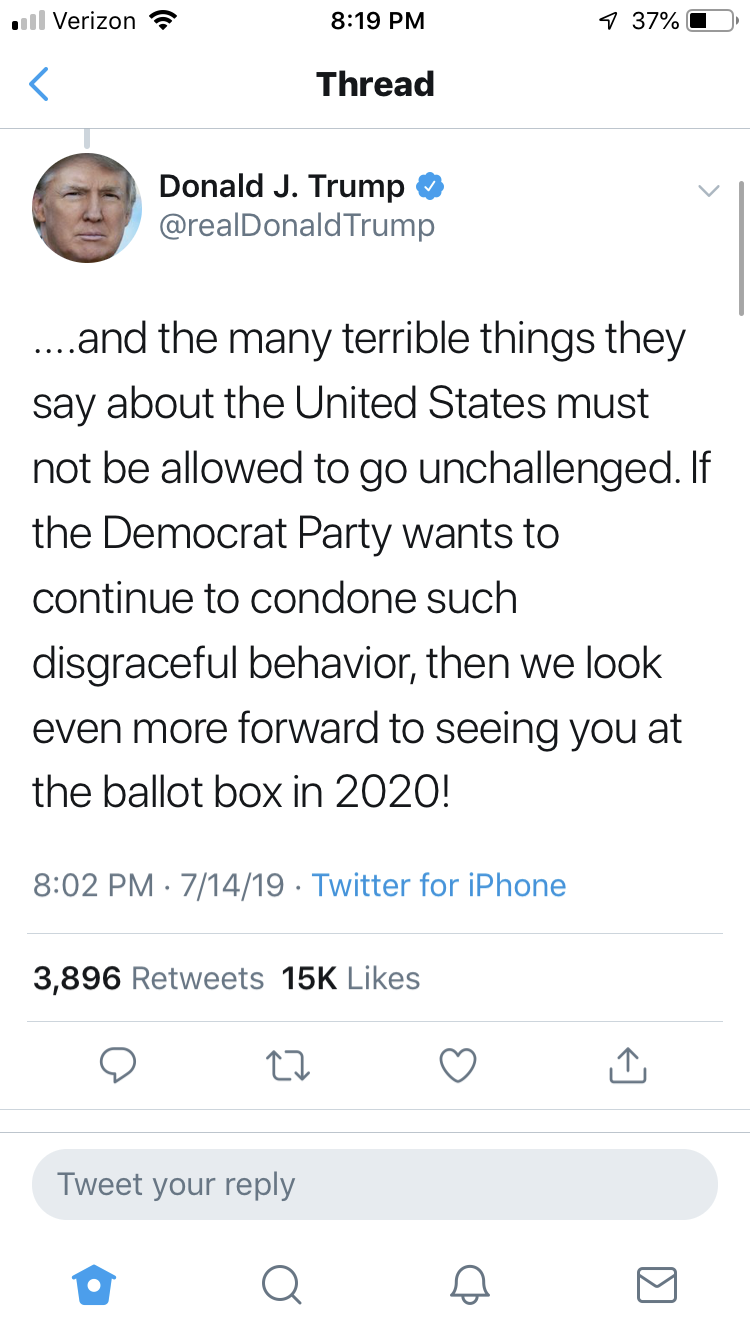View the 3,896 Retweets list

tap(148, 978)
